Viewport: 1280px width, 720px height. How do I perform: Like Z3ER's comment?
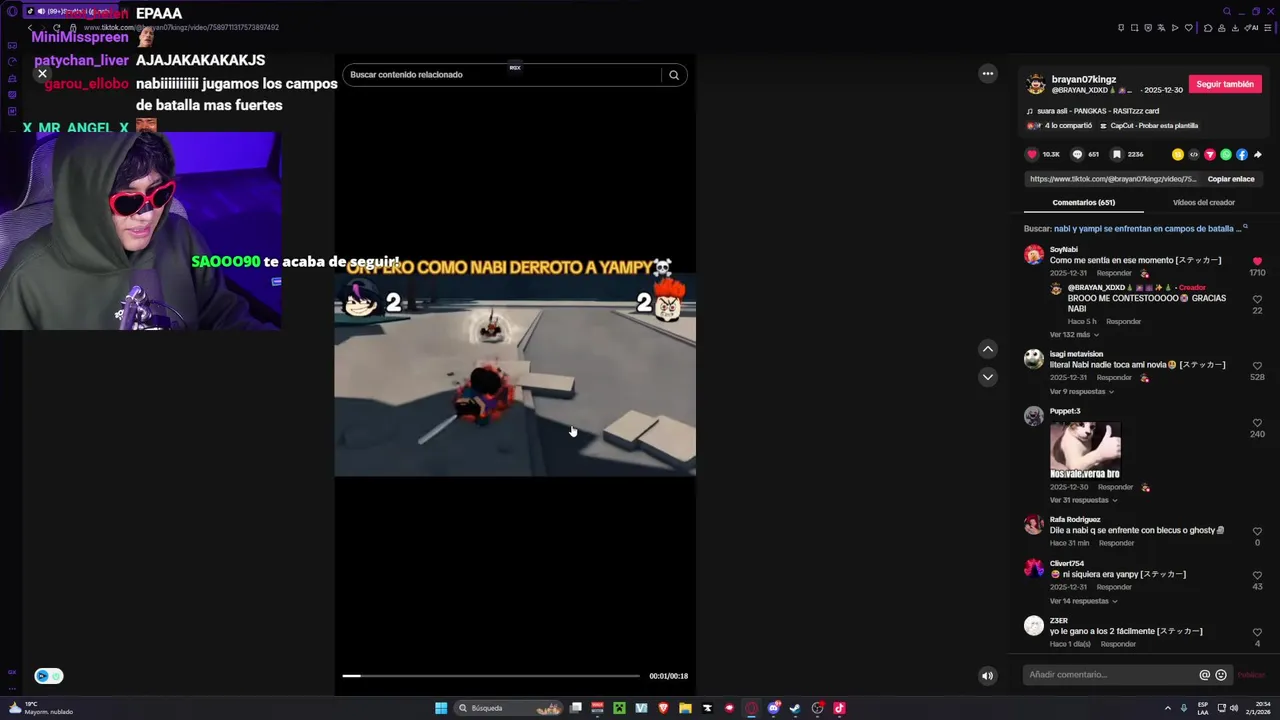pyautogui.click(x=1257, y=633)
